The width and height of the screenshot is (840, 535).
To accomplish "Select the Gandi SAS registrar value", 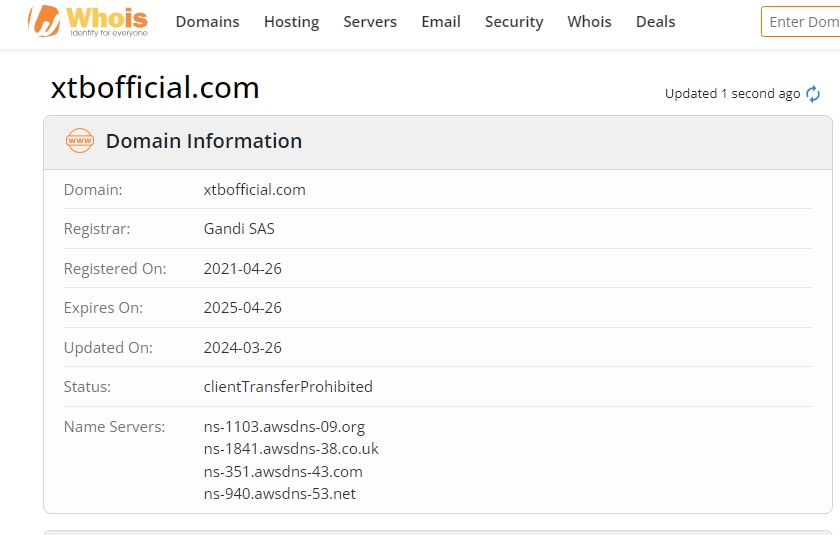I will click(x=239, y=229).
